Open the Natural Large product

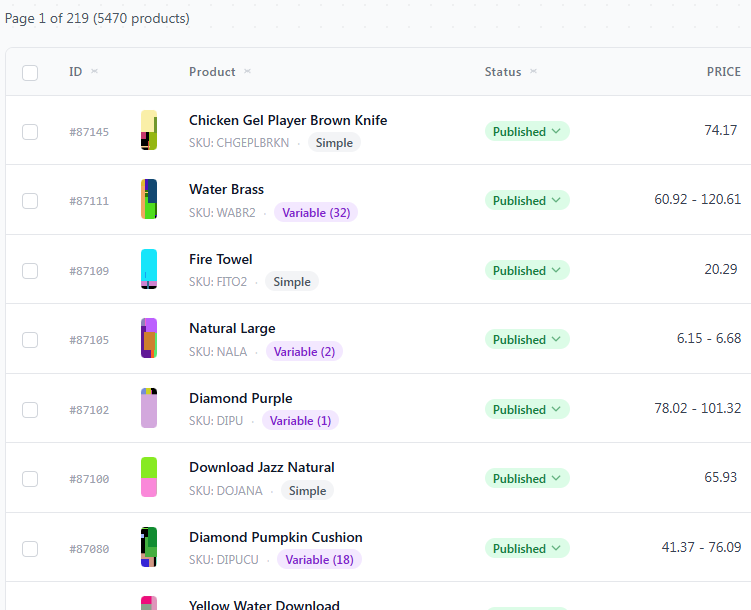coord(232,328)
